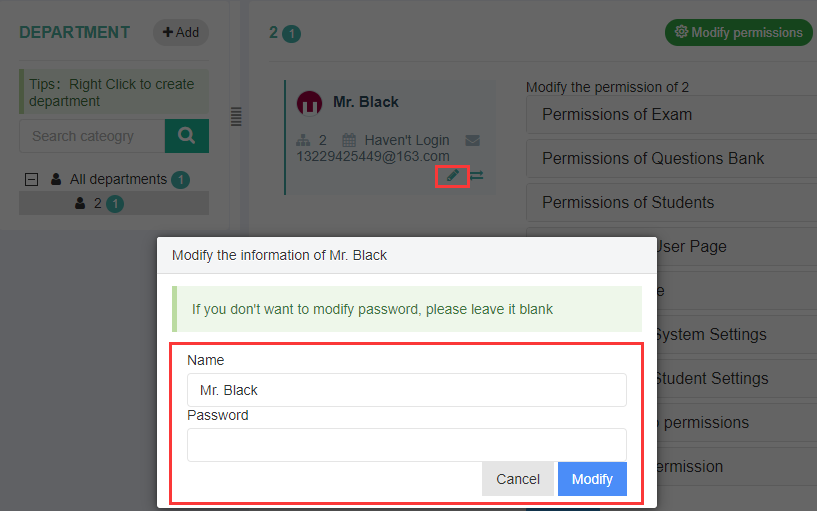Click the magnifier search button
817x511 pixels.
click(187, 136)
